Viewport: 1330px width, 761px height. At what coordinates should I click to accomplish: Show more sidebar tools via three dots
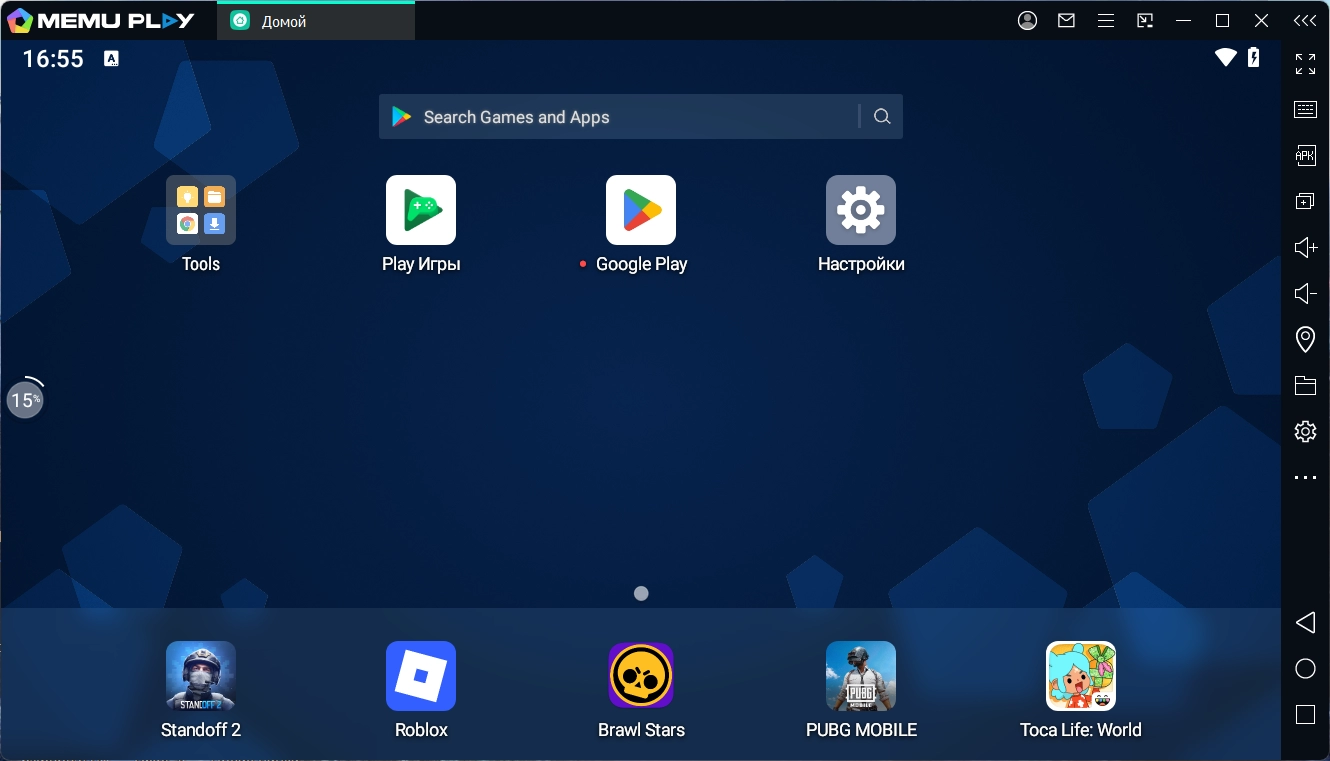tap(1305, 478)
